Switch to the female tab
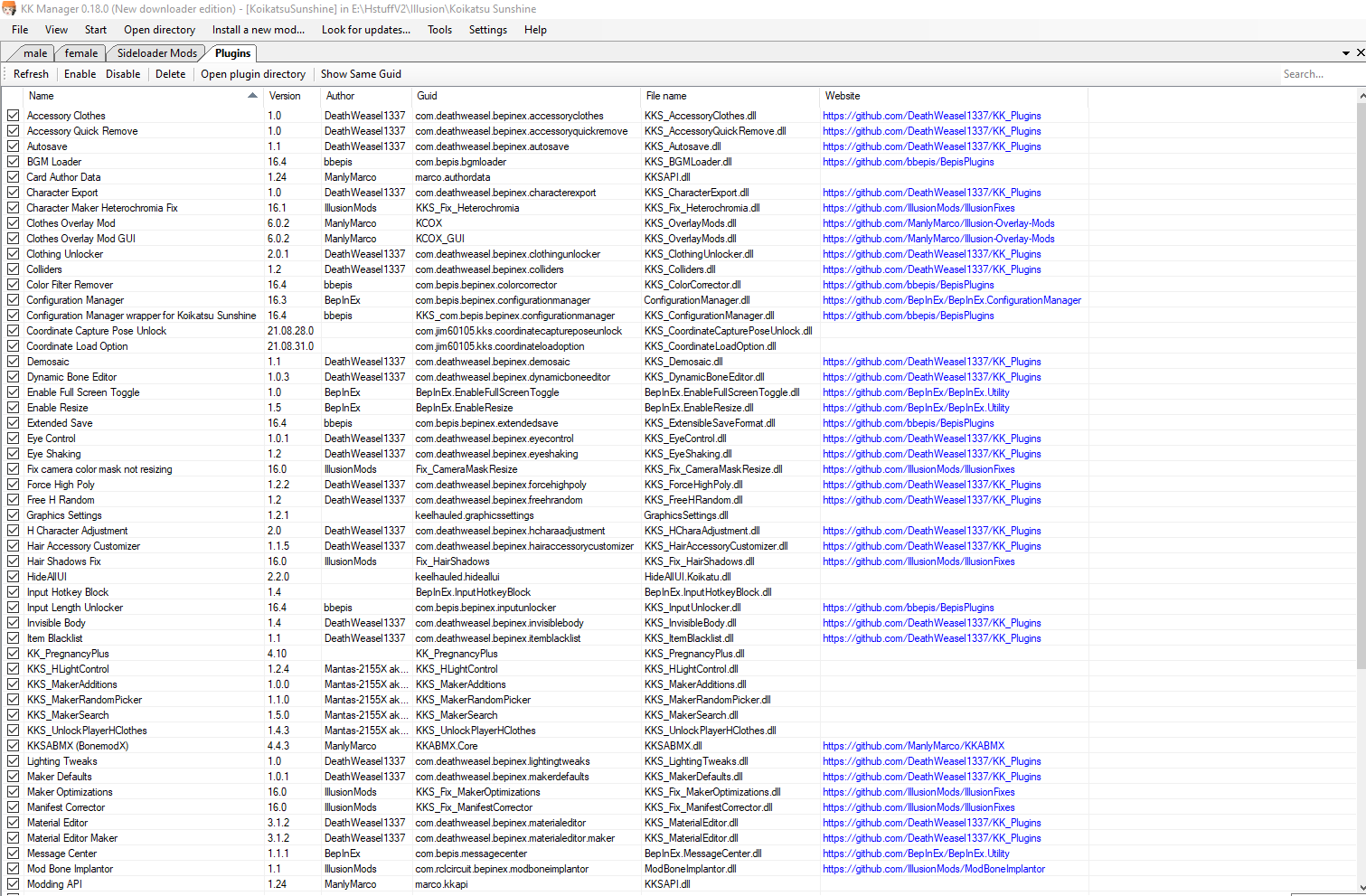 click(80, 53)
